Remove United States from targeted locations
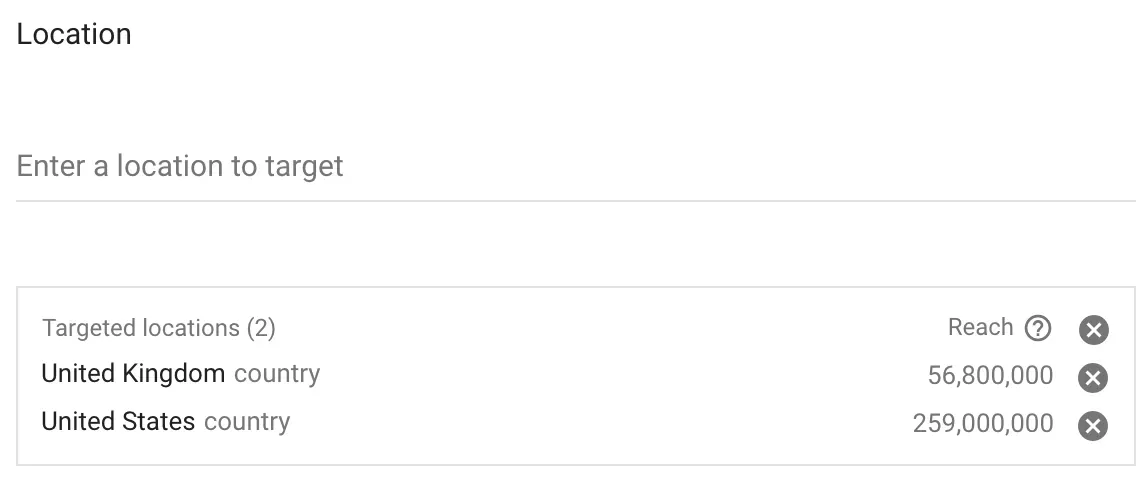 click(x=1093, y=426)
